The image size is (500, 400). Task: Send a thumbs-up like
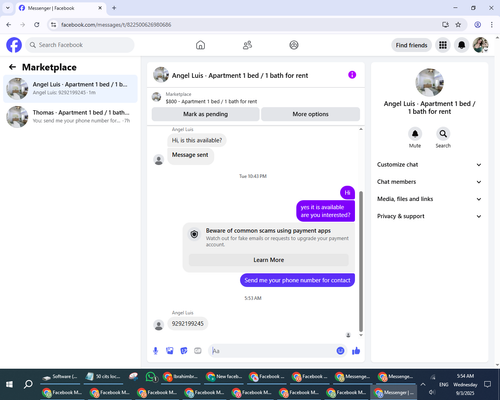(x=356, y=351)
